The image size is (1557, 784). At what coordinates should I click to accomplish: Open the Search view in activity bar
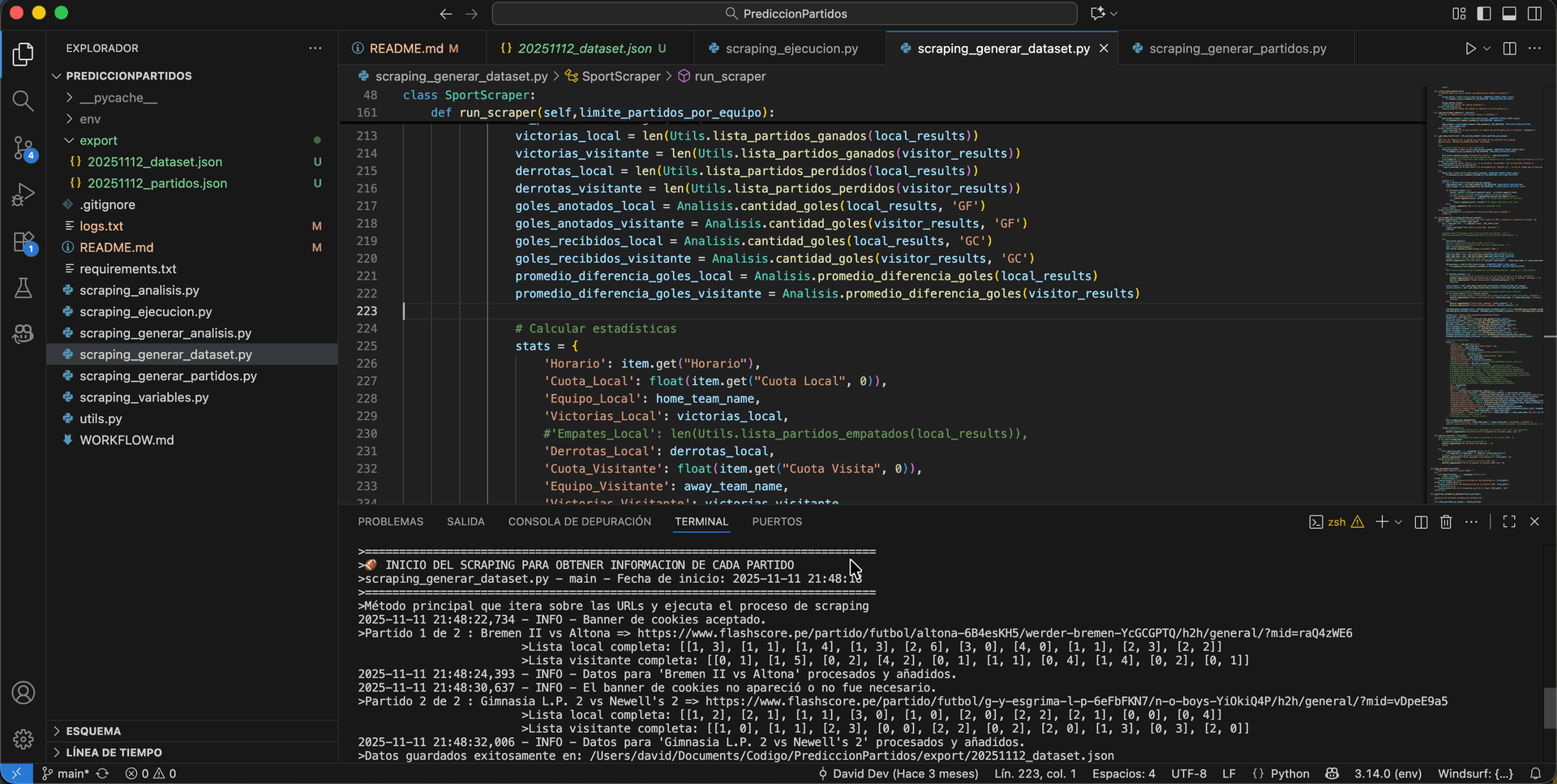pyautogui.click(x=23, y=101)
